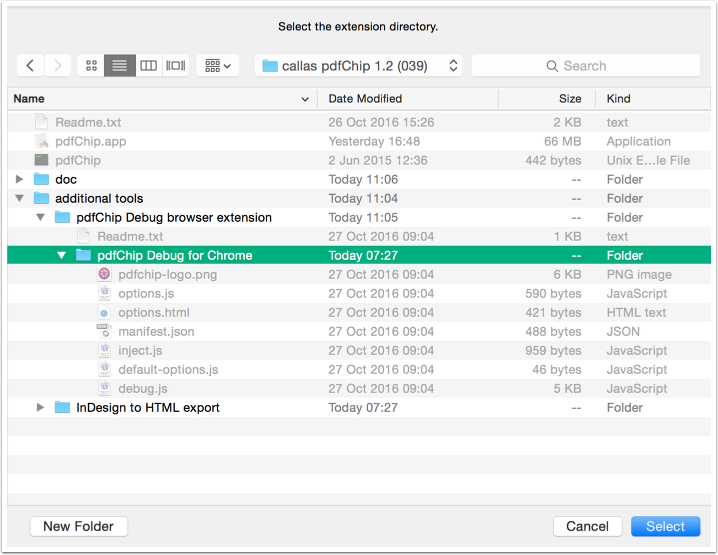
Task: Sort by the Name column header
Action: click(x=162, y=99)
